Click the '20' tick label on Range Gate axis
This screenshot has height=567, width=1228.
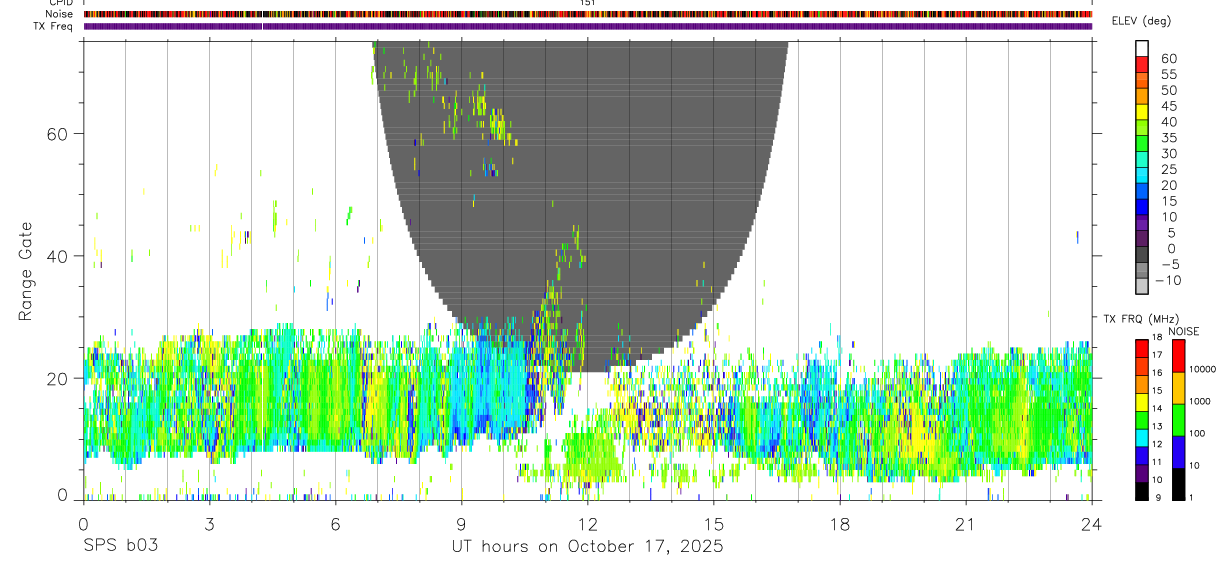click(57, 378)
